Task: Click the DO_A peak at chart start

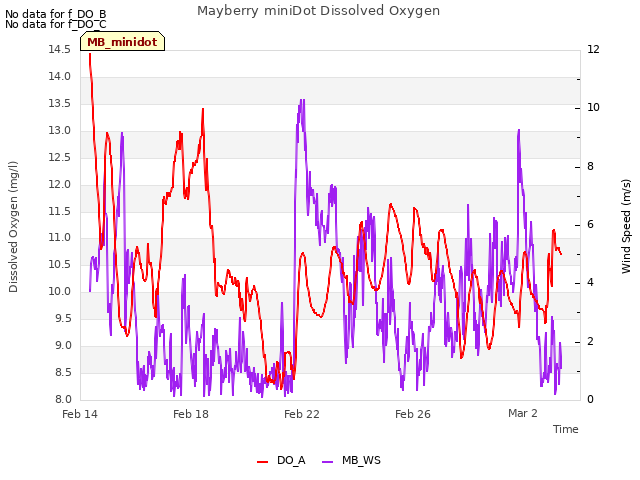Action: [90, 54]
